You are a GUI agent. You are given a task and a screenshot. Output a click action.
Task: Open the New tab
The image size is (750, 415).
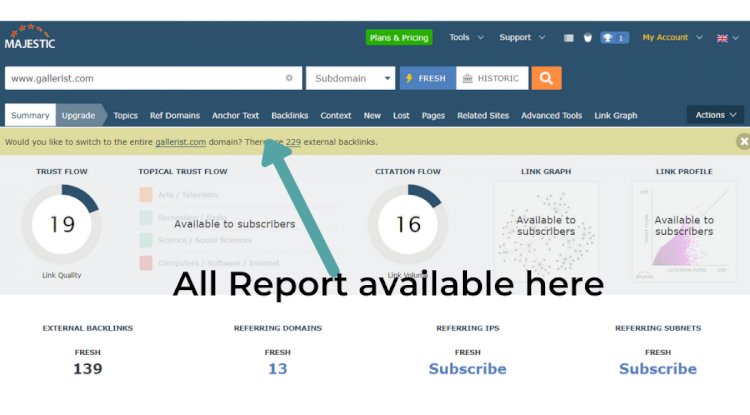coord(372,115)
